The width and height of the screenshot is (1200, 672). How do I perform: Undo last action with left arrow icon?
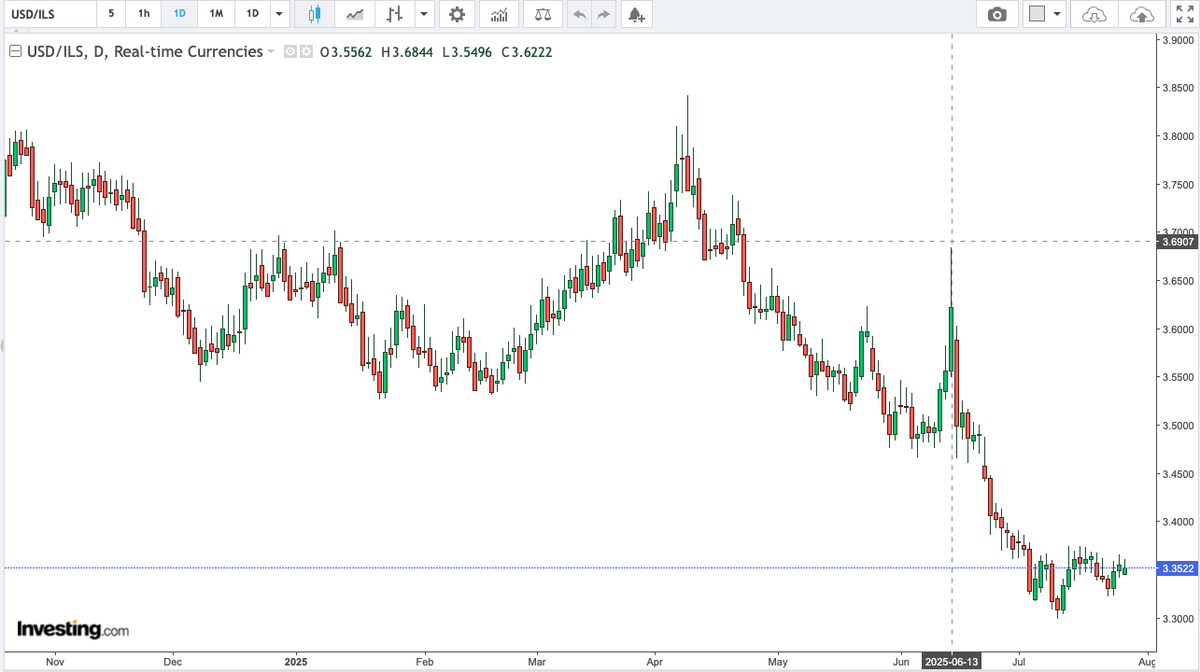pos(579,14)
